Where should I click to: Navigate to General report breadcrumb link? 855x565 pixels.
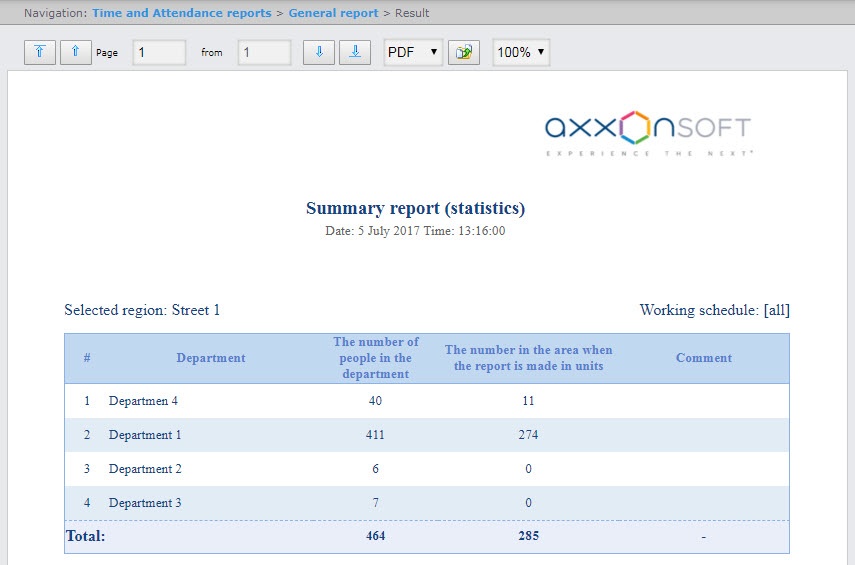click(x=333, y=13)
